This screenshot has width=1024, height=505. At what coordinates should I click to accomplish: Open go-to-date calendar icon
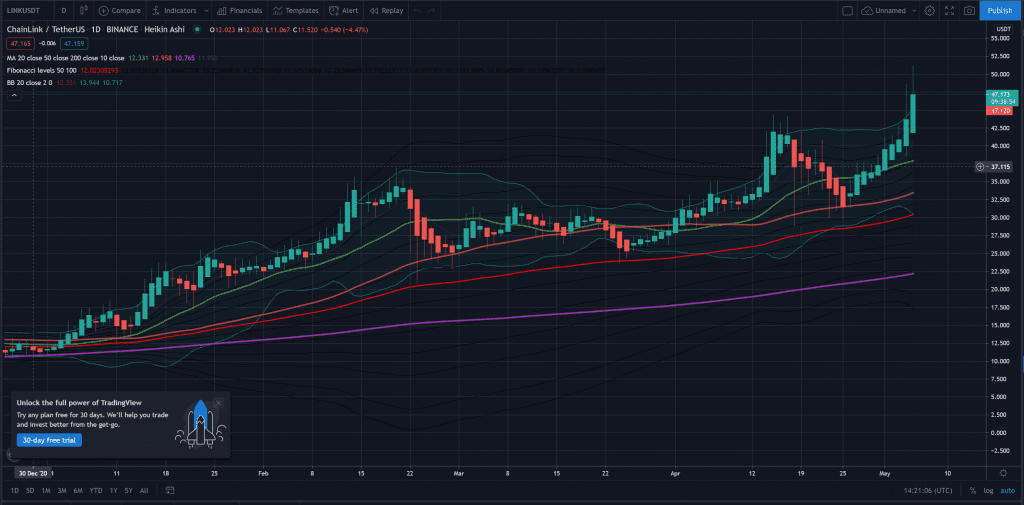coord(170,490)
